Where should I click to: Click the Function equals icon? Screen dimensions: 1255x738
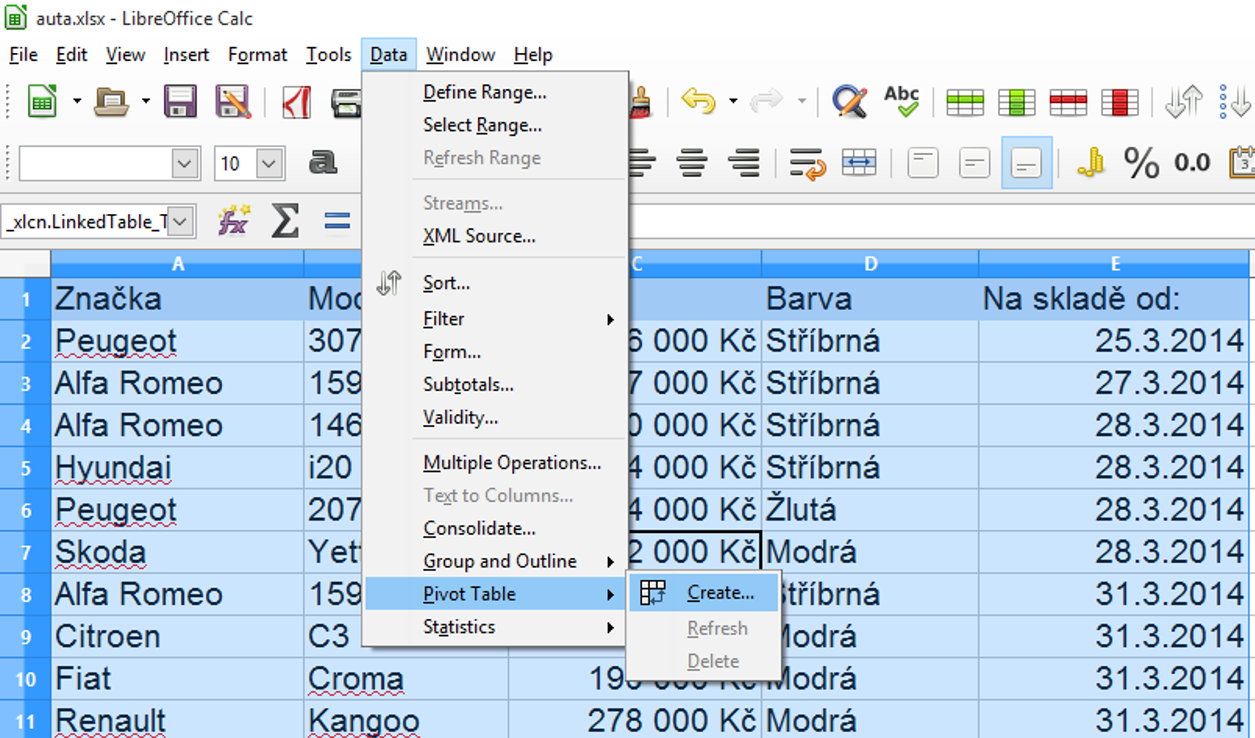click(x=337, y=221)
